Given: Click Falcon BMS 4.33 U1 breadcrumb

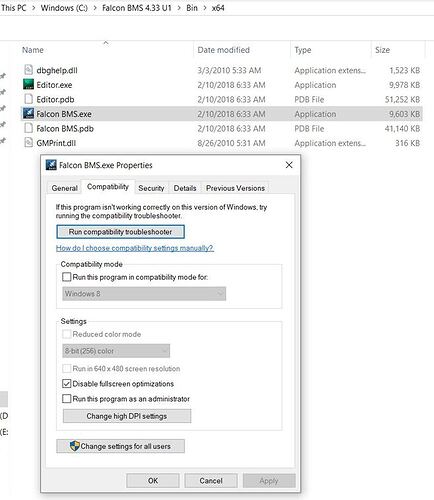Looking at the screenshot, I should 137,8.
